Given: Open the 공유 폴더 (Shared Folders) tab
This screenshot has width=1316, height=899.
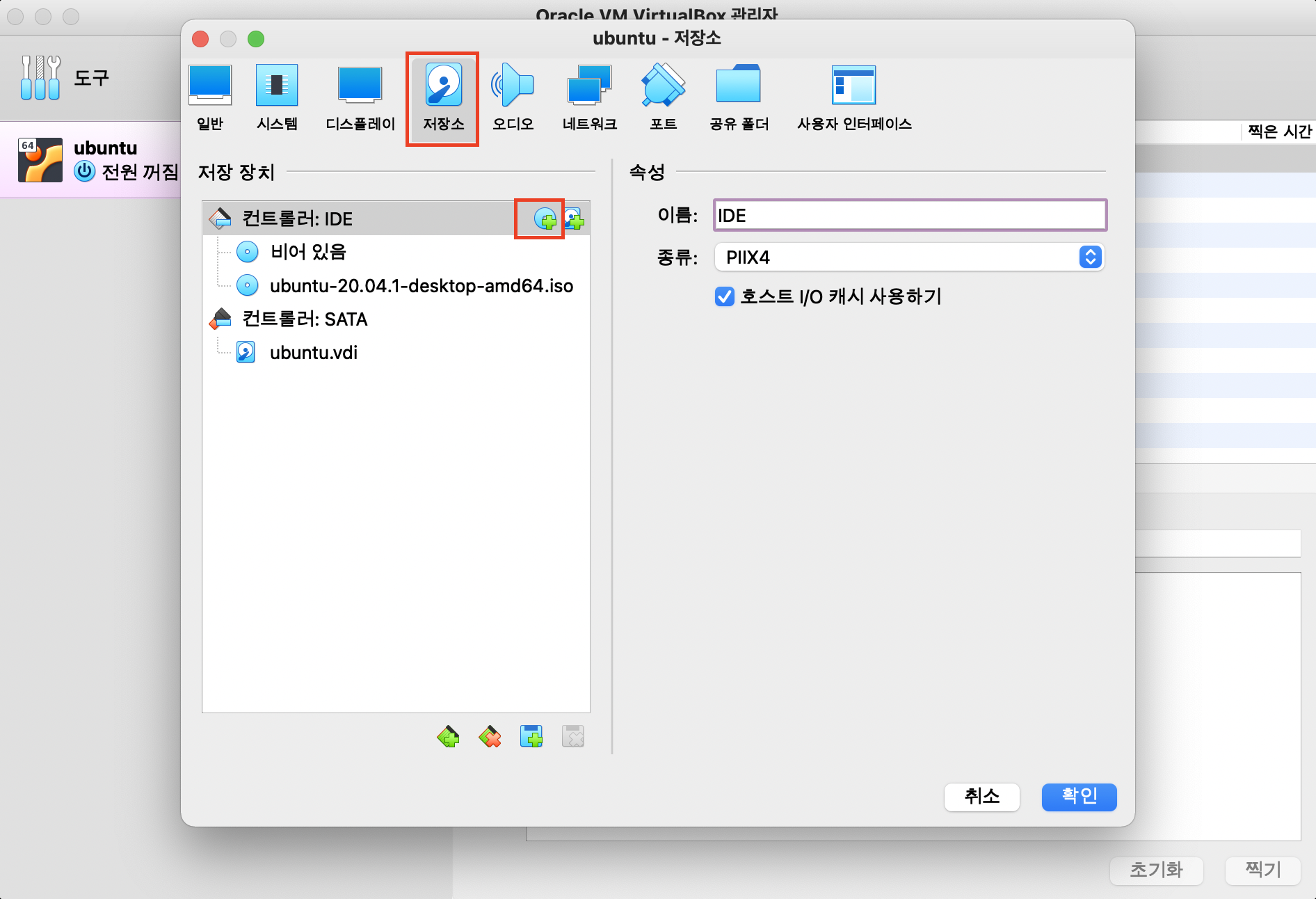Looking at the screenshot, I should [739, 98].
